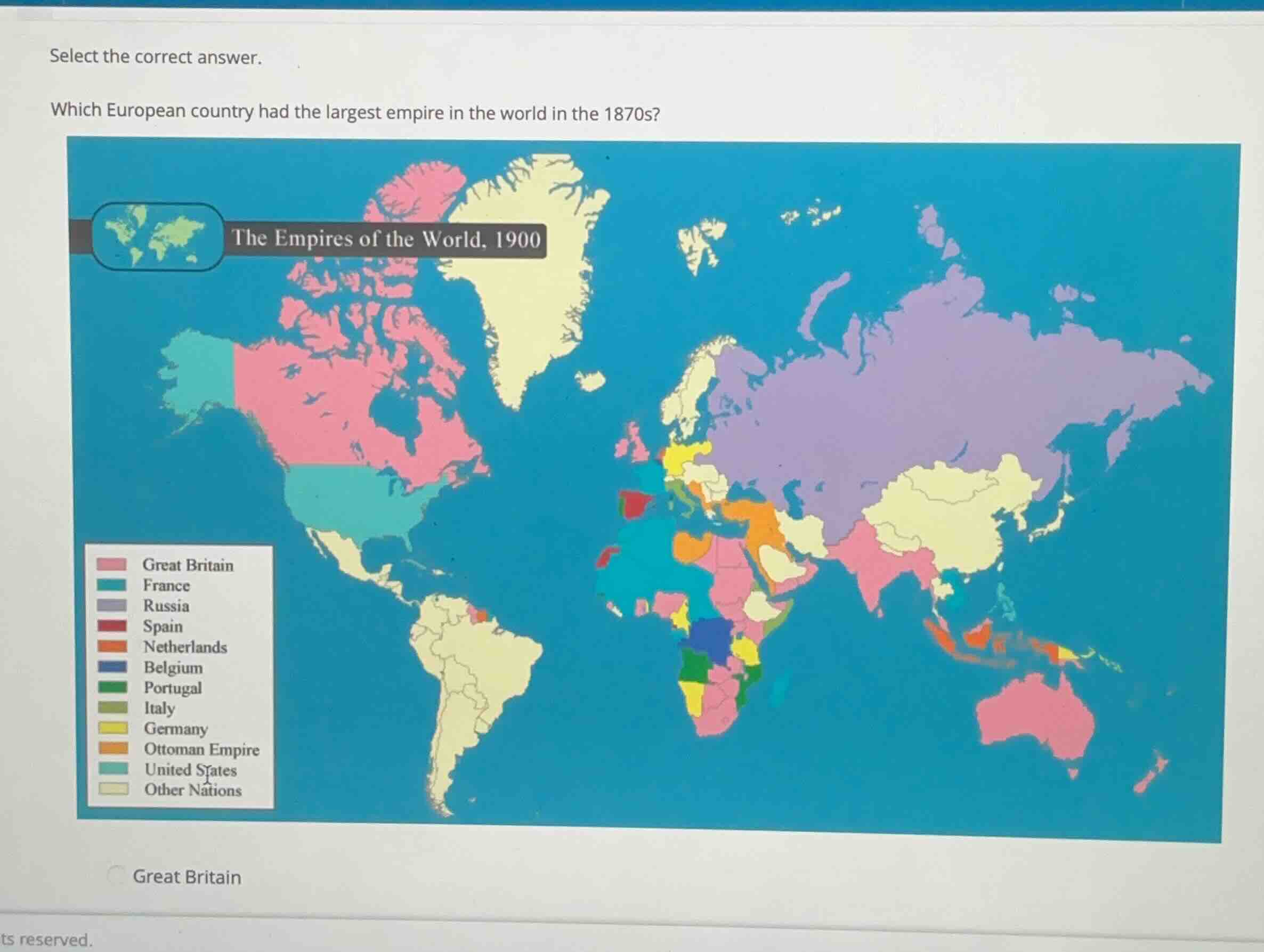Select the Great Britain radio button

116,875
